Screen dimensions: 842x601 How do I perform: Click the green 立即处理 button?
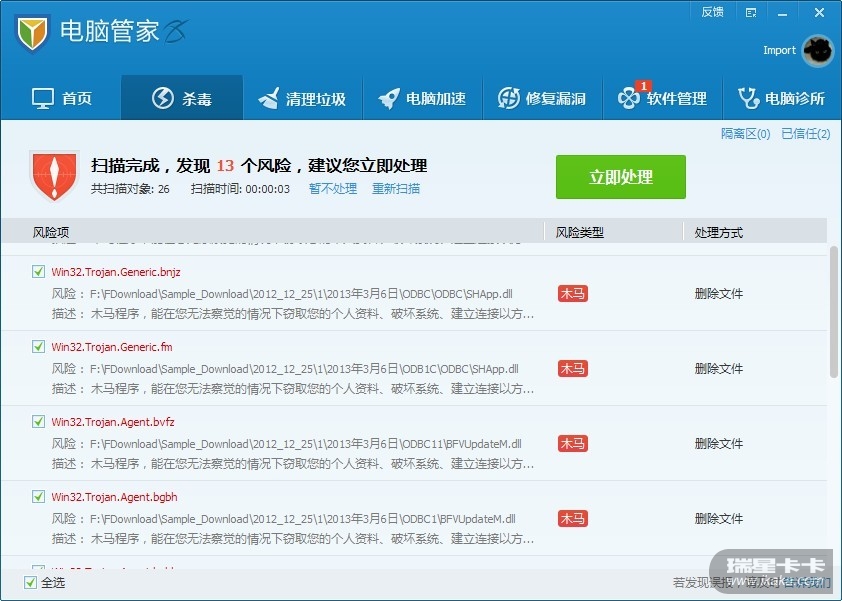(x=621, y=177)
